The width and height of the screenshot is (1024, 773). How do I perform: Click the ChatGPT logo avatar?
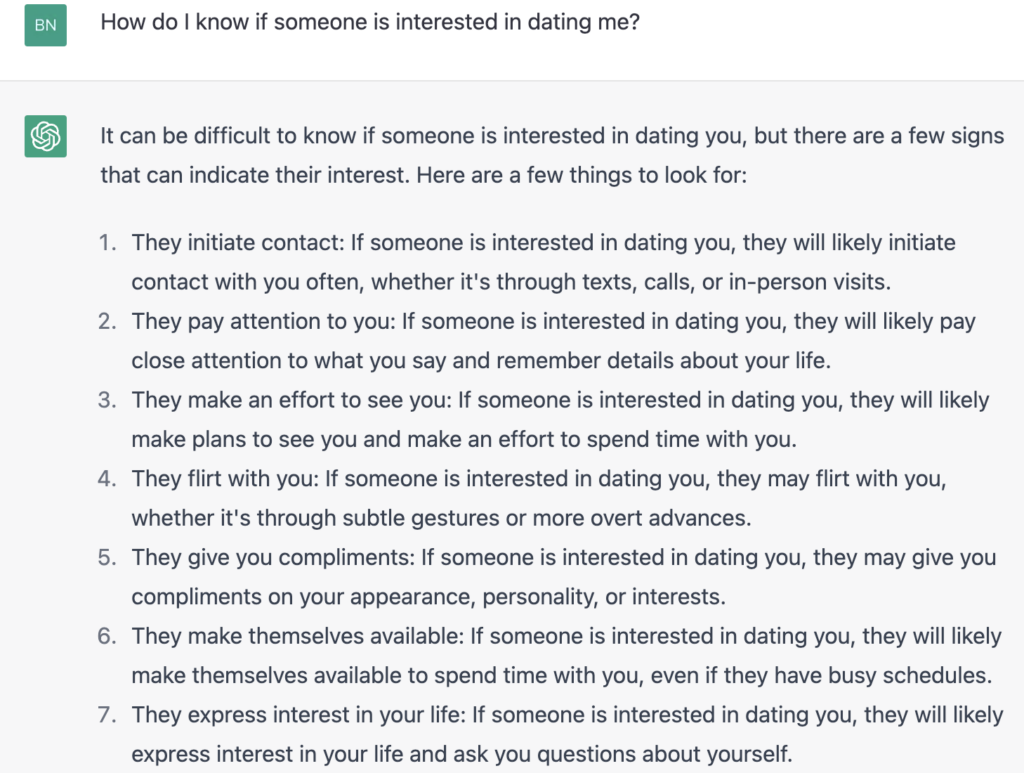click(46, 136)
